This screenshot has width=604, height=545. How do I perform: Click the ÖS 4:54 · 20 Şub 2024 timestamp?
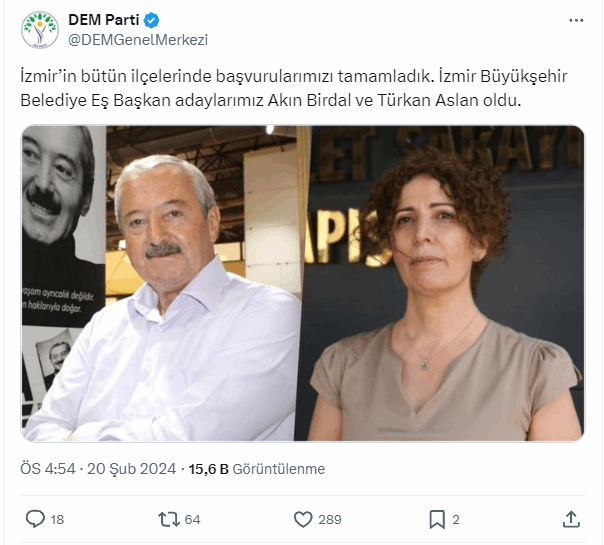(98, 469)
